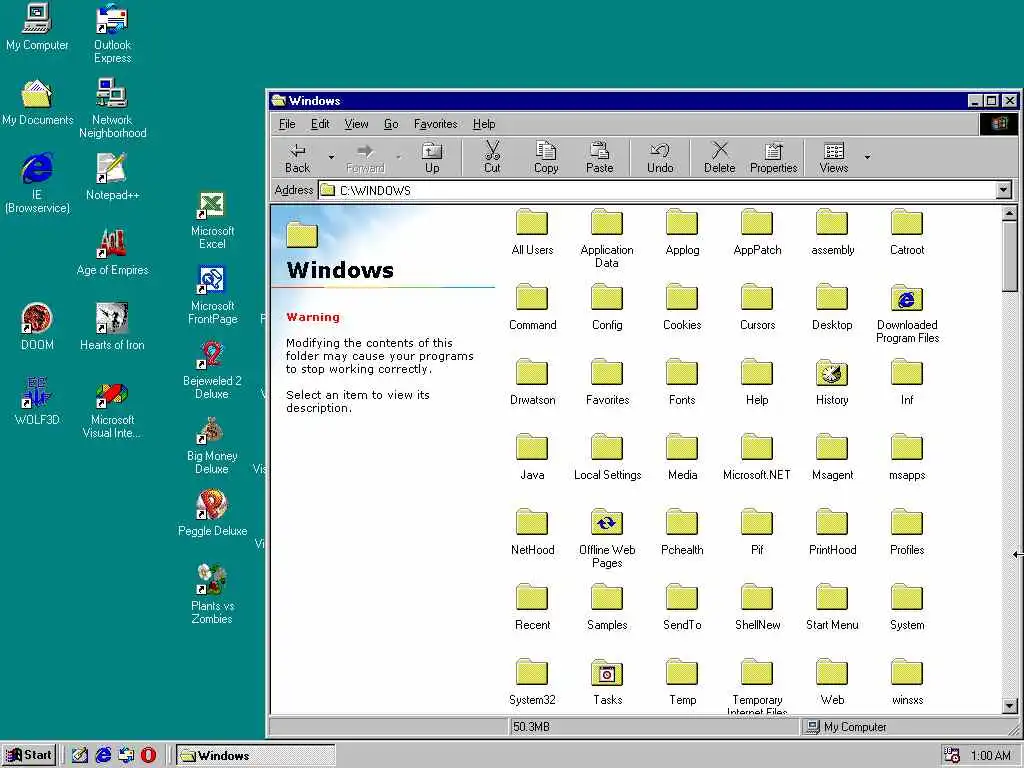
Task: Click the Paste clipboard icon
Action: (x=600, y=151)
